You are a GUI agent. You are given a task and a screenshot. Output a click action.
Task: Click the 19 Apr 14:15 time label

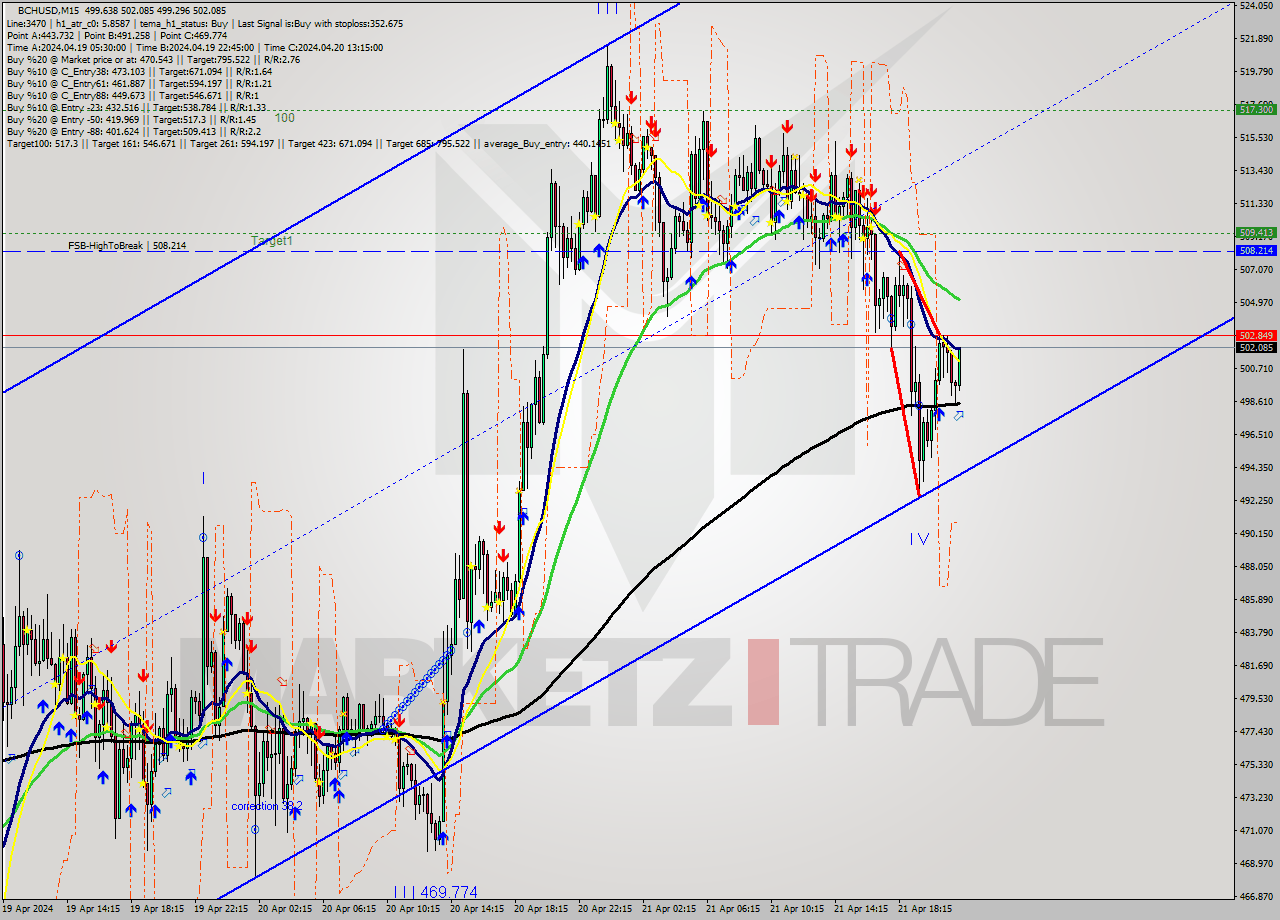[x=95, y=909]
